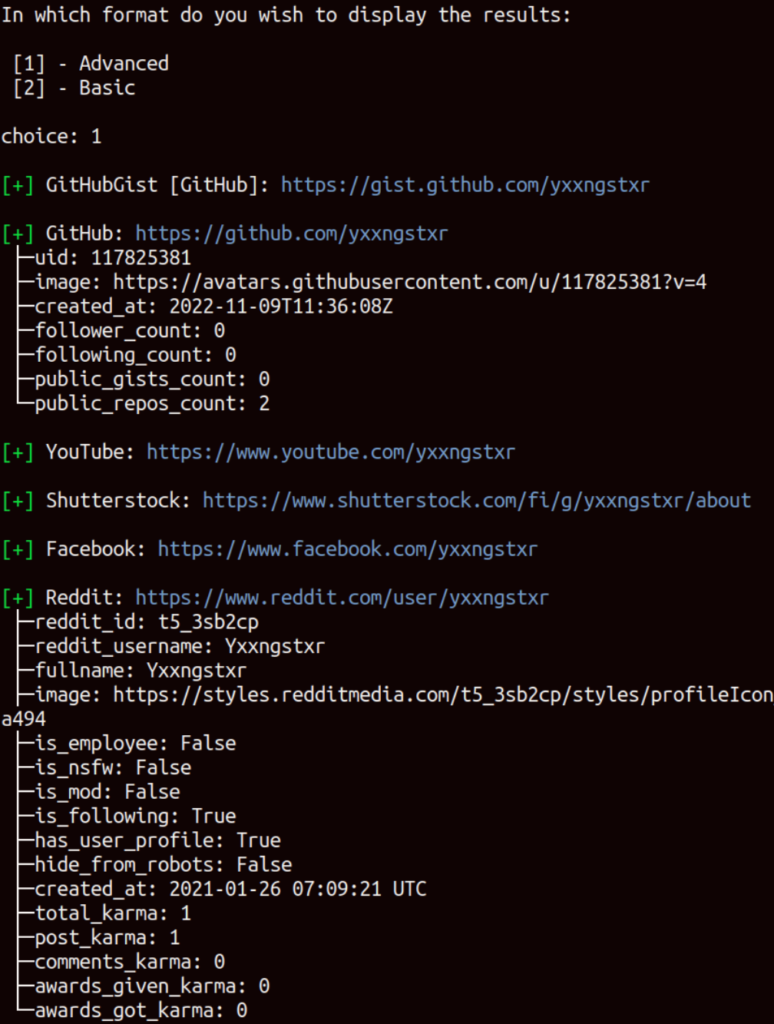Viewport: 774px width, 1024px height.
Task: Click the green [+] marker beside Facebook
Action: (18, 549)
